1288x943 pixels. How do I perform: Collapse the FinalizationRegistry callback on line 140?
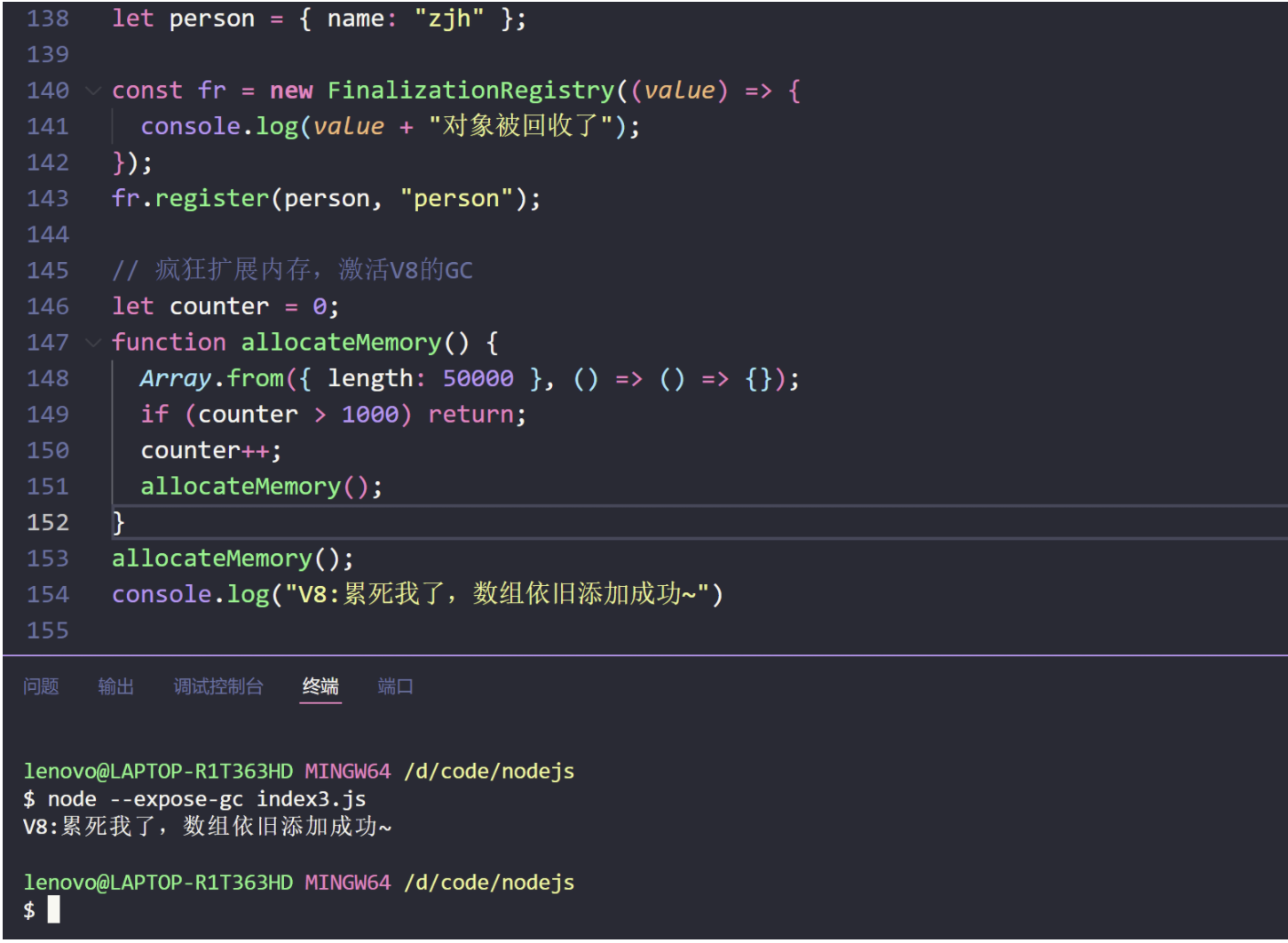93,90
